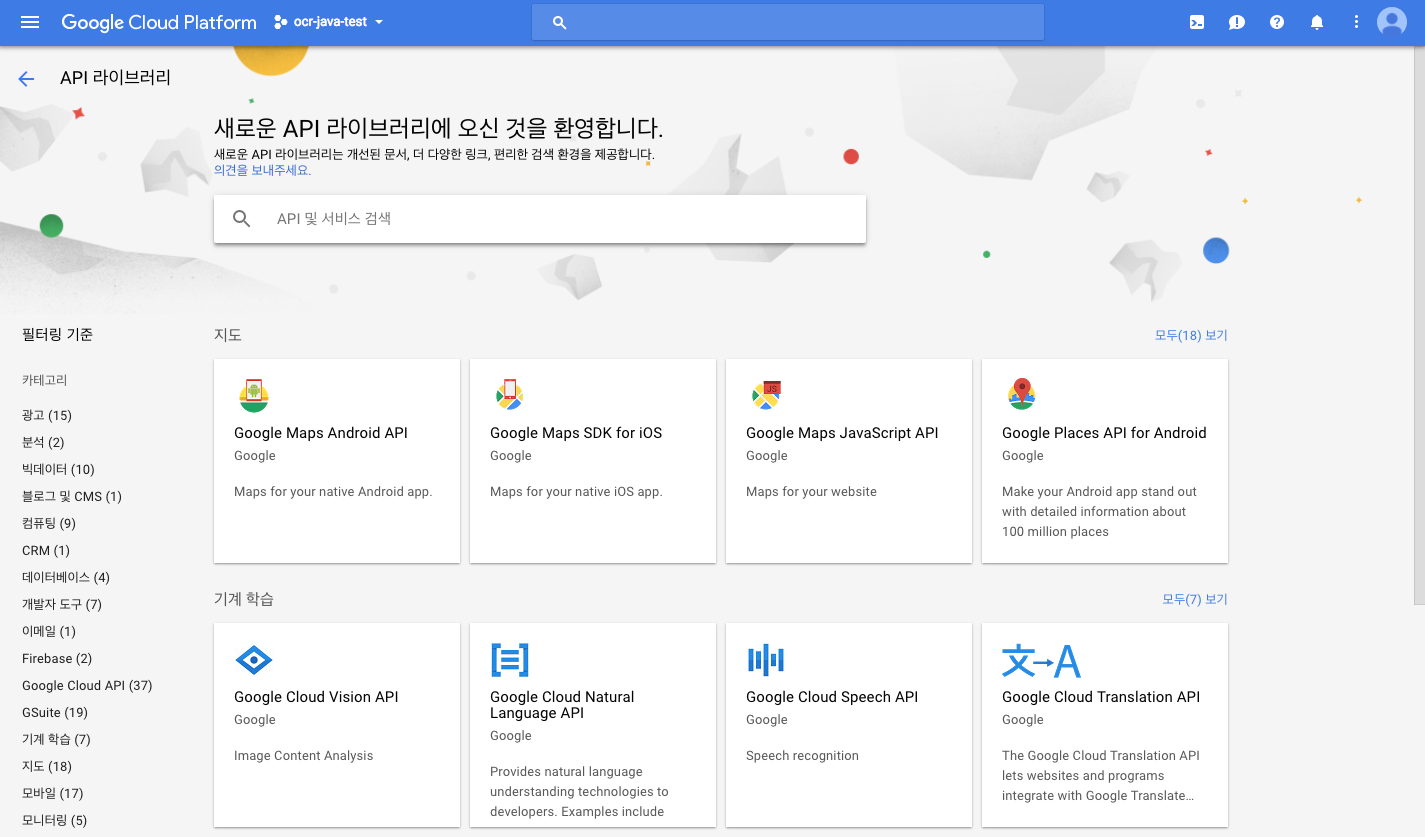Filter by 블로그 및 CMS (1)

coord(72,496)
